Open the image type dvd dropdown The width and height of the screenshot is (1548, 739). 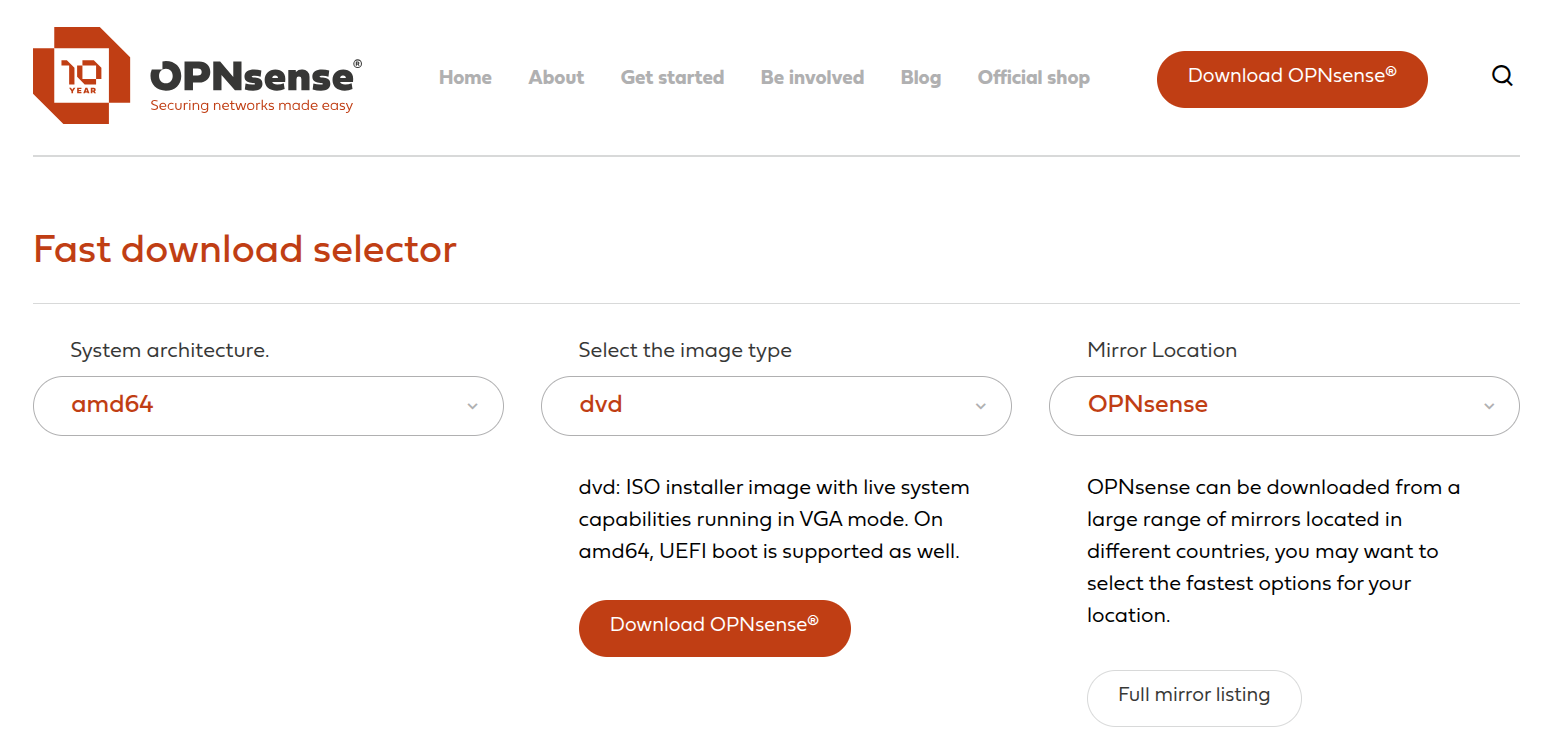[776, 406]
